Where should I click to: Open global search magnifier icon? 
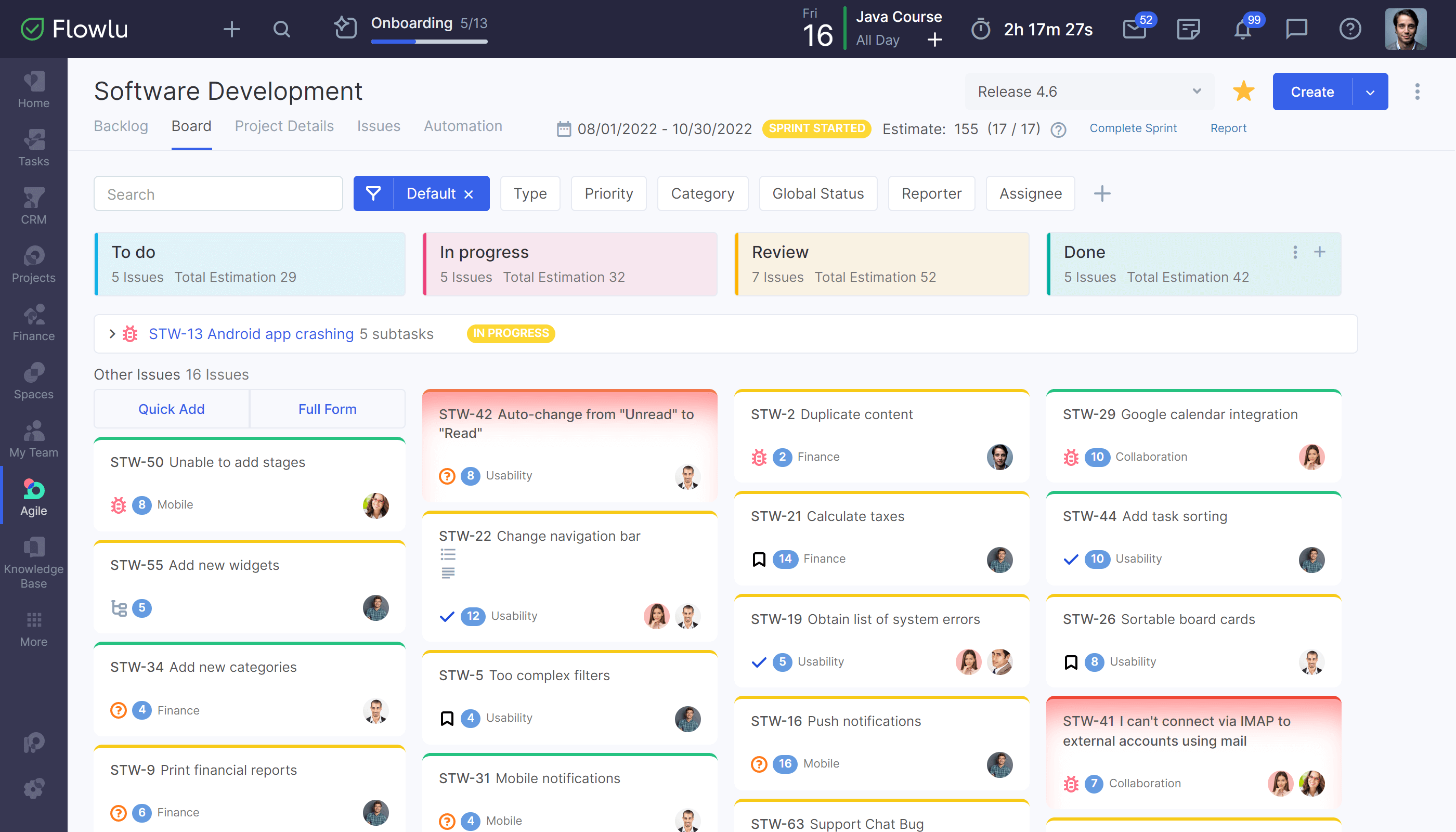point(282,29)
